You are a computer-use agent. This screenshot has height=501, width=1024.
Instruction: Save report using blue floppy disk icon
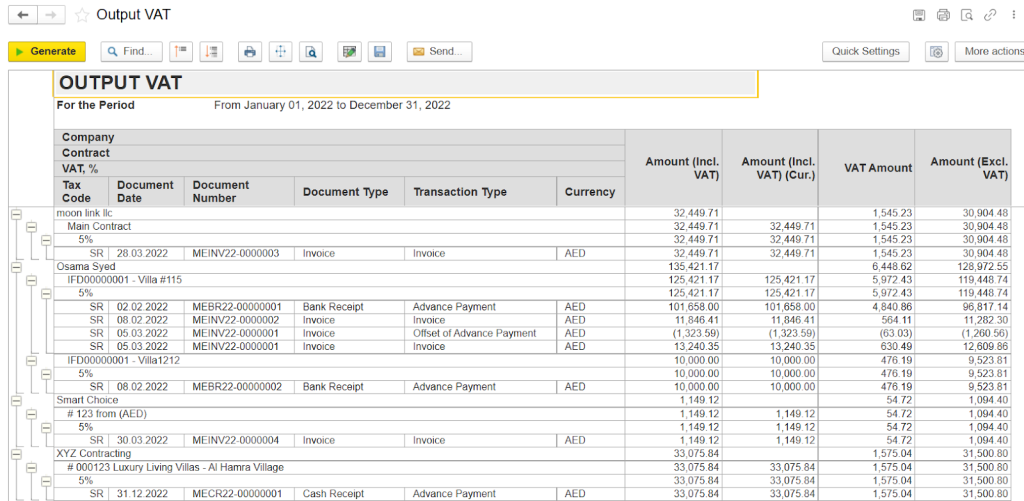pos(378,51)
